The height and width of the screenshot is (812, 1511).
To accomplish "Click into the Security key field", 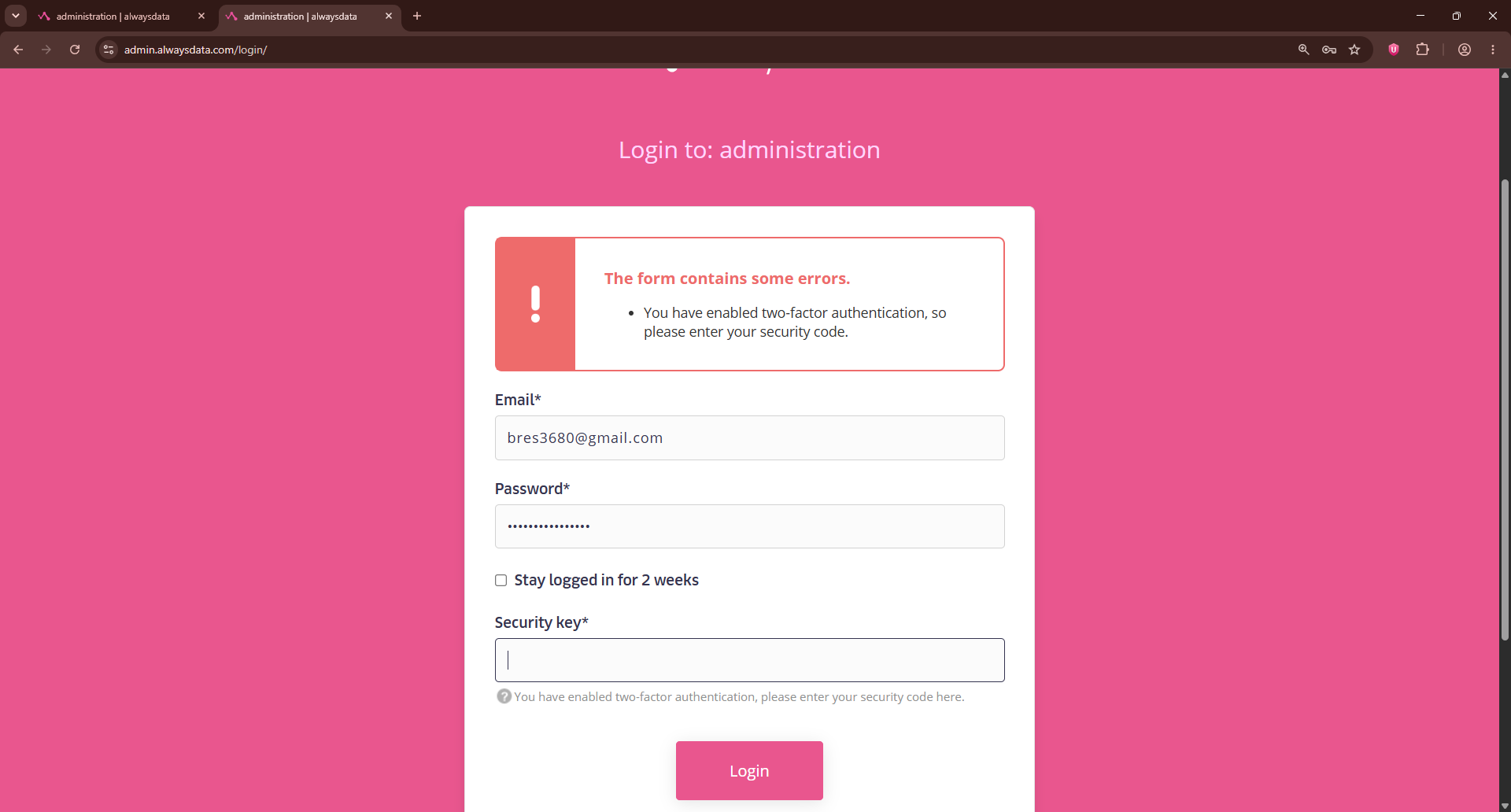I will [x=749, y=660].
